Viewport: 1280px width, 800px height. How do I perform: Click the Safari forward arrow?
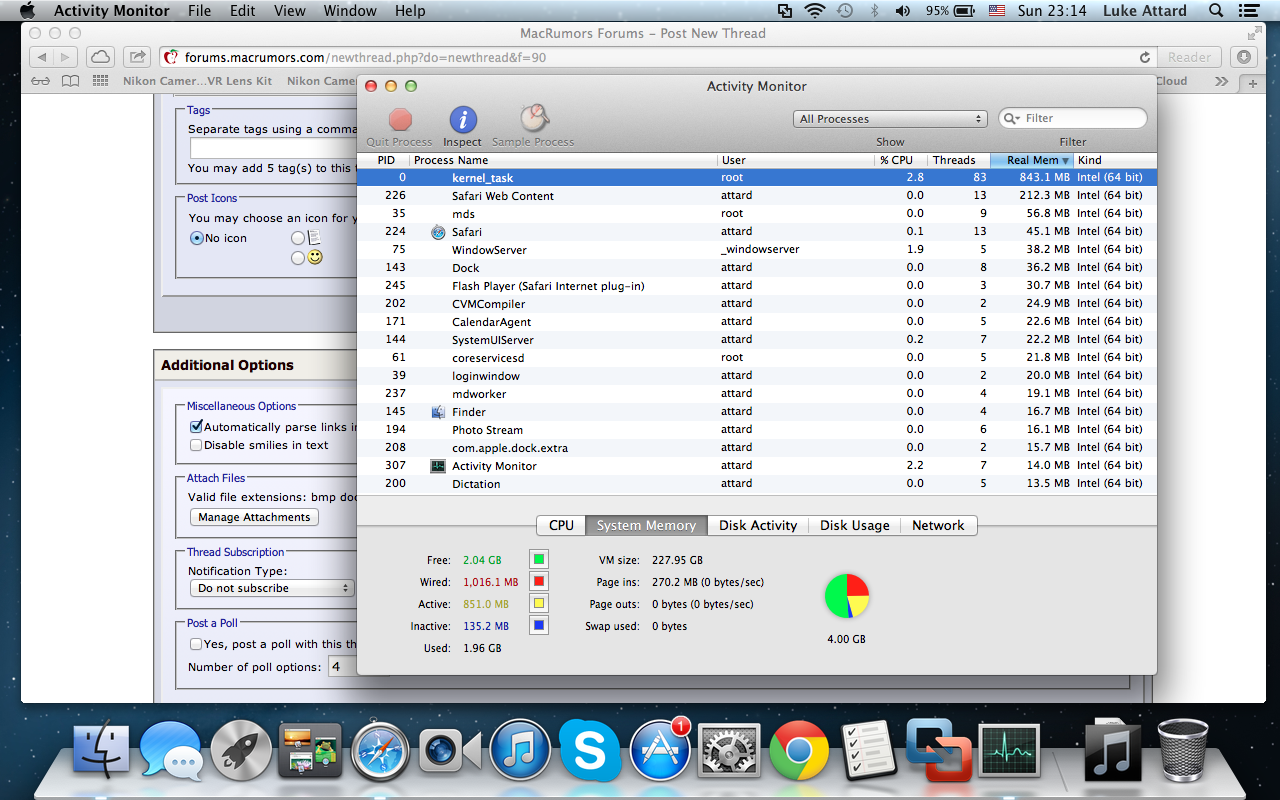pos(65,57)
